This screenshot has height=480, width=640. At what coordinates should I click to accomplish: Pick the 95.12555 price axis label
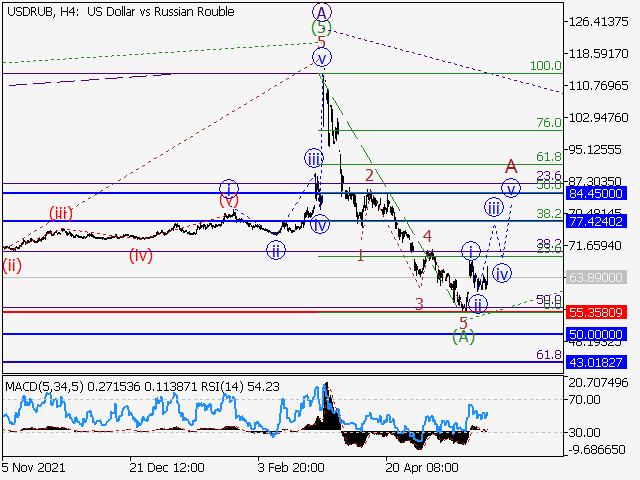[595, 149]
